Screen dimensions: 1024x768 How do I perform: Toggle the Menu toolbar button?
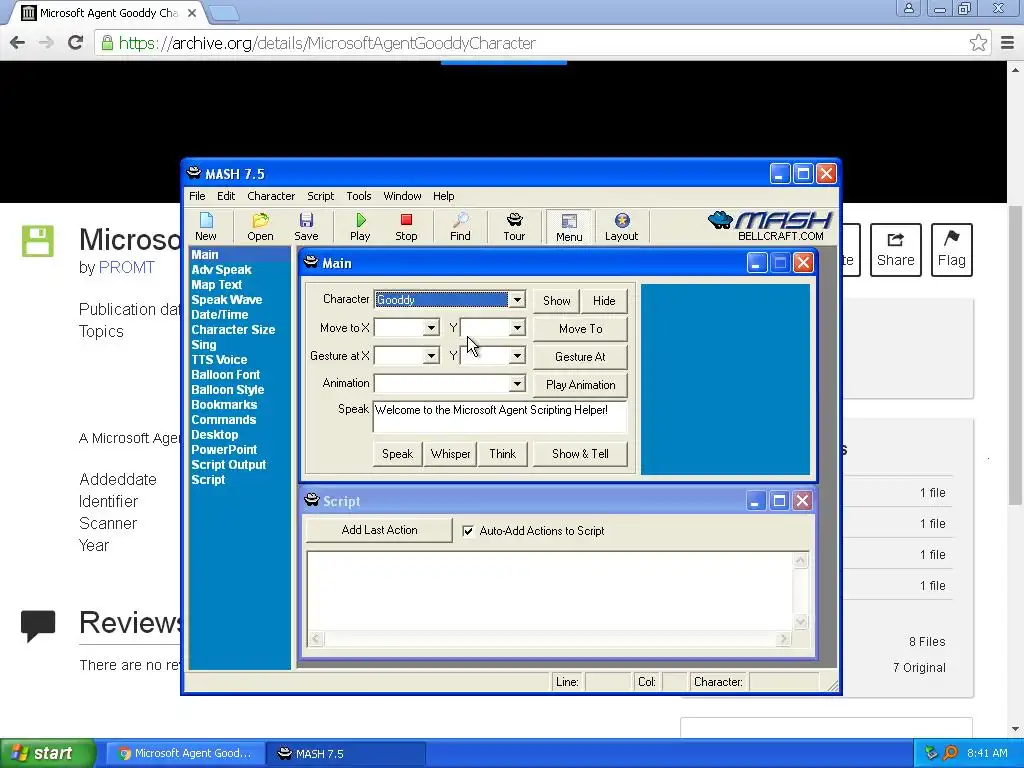[569, 227]
